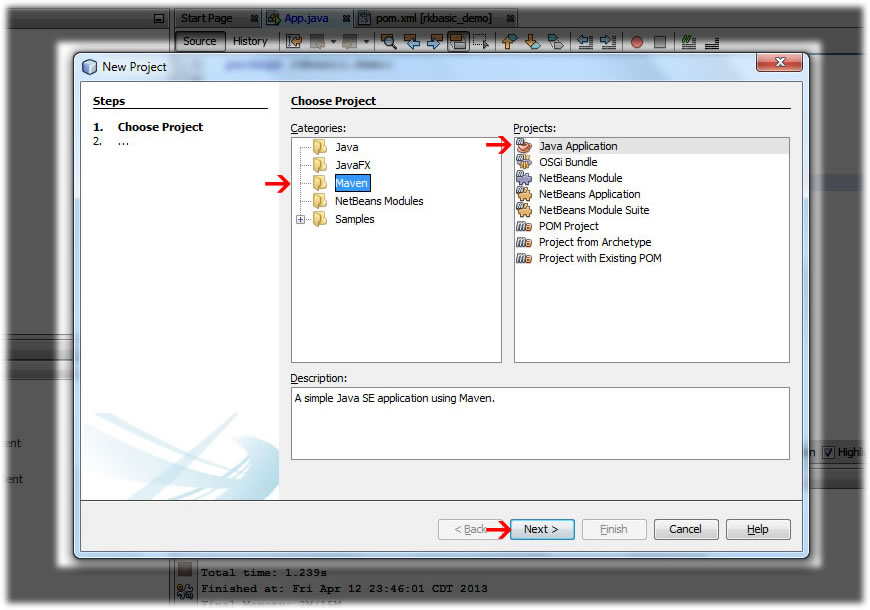The image size is (870, 610).
Task: Select the Maven category label
Action: click(352, 183)
